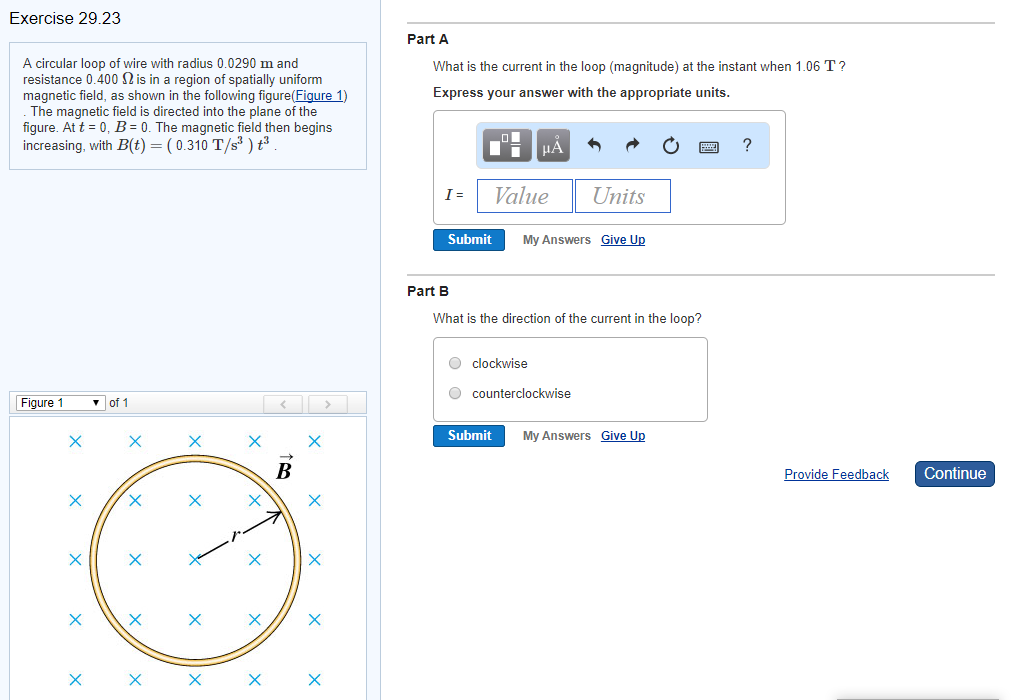Click the Continue button

pos(954,473)
